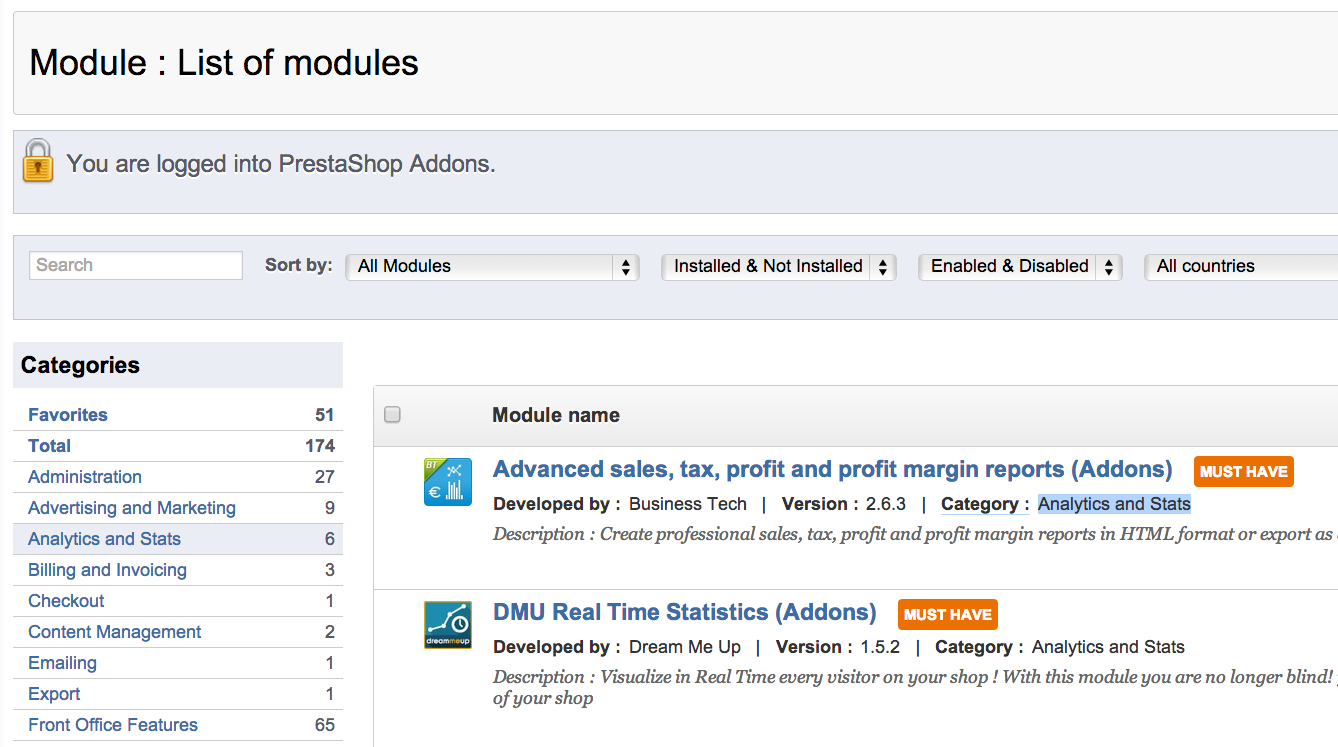Open the All Modules sort dropdown

[492, 267]
